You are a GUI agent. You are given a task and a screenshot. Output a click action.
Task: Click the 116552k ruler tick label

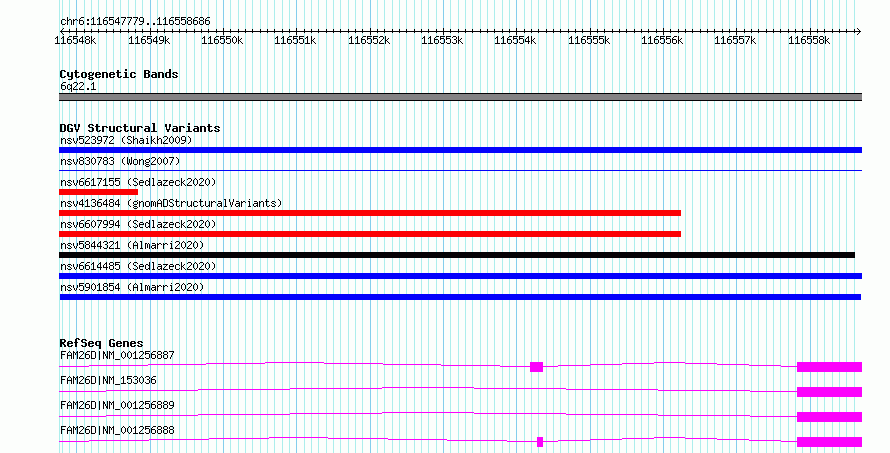[369, 40]
